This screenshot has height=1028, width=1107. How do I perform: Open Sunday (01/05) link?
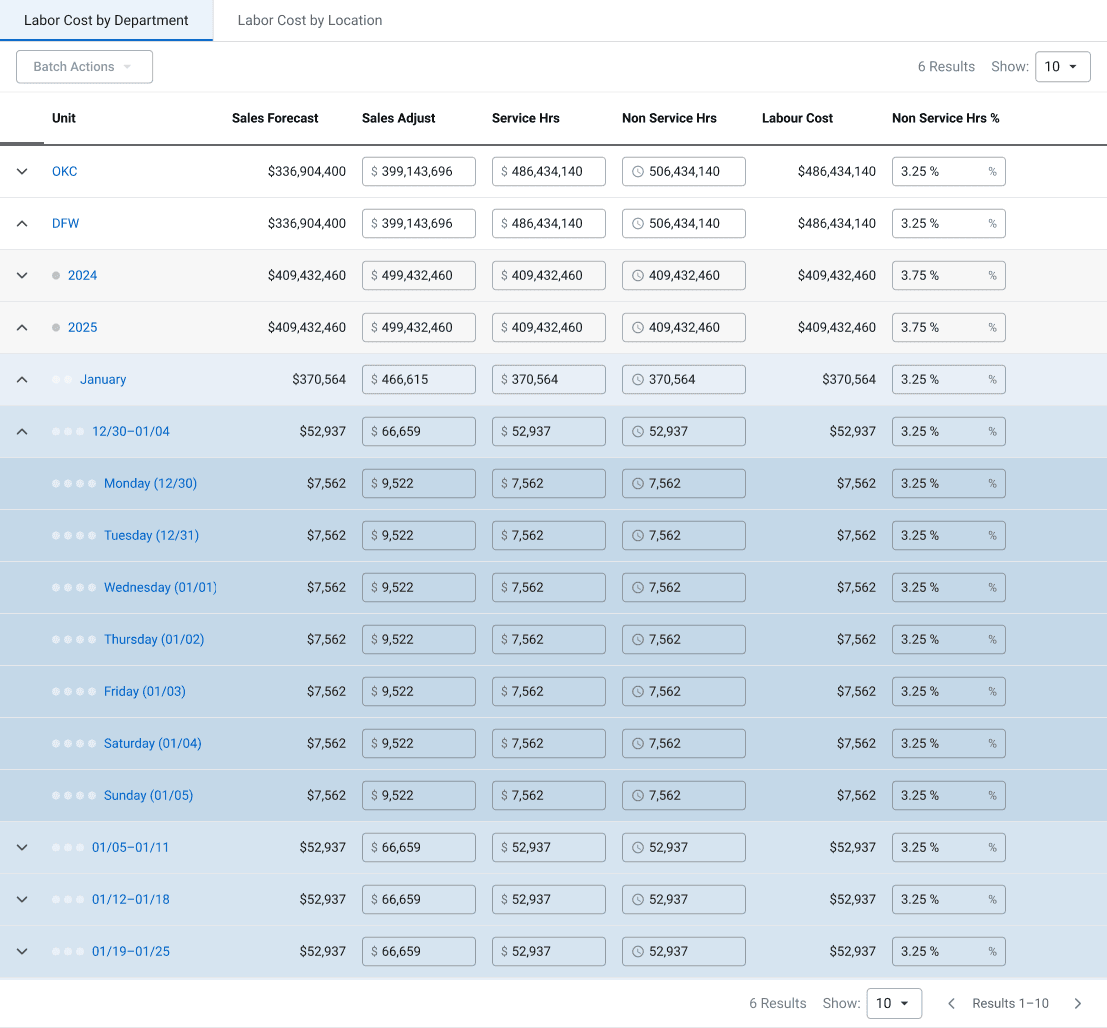tap(148, 796)
